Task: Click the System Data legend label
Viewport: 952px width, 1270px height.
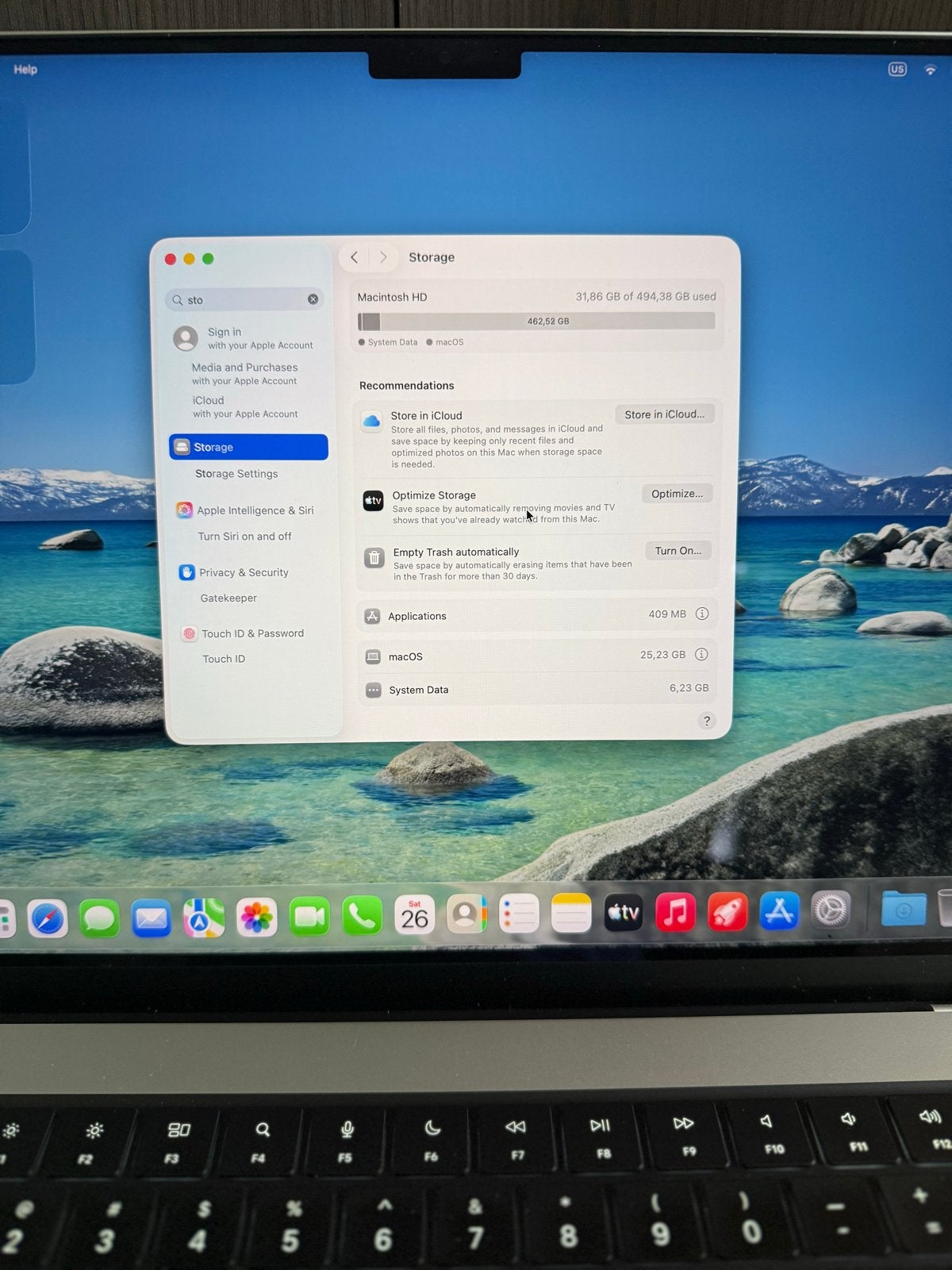Action: [x=393, y=342]
